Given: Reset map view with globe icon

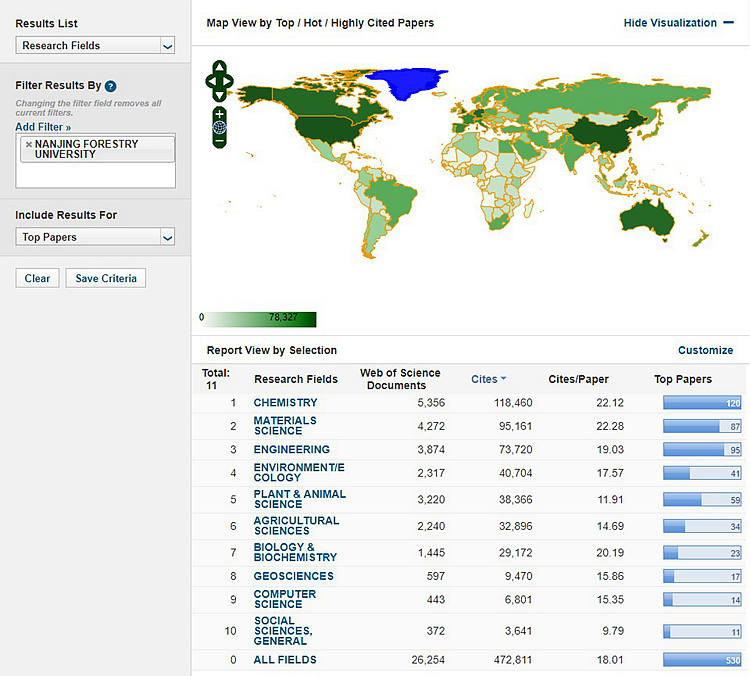Looking at the screenshot, I should (219, 128).
